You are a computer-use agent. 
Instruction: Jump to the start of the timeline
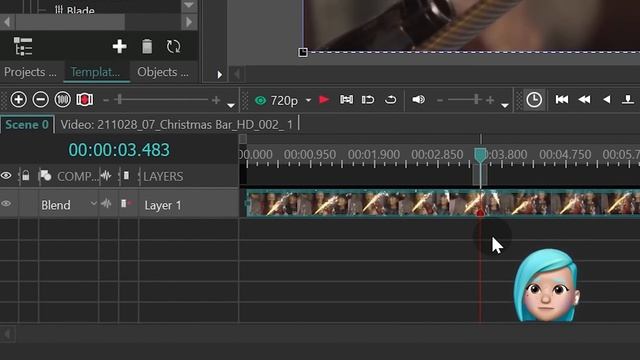pyautogui.click(x=562, y=100)
